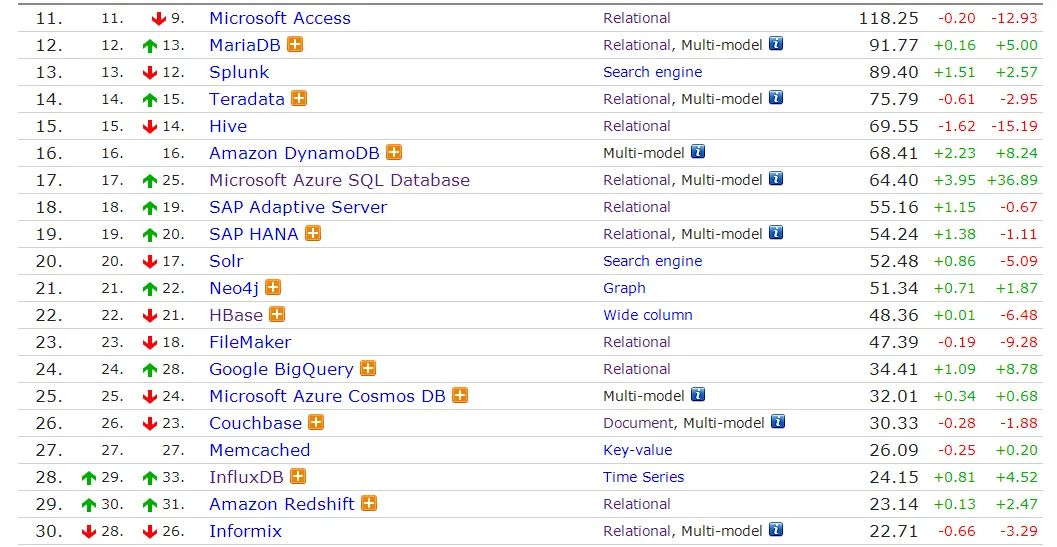The height and width of the screenshot is (547, 1057).
Task: Click the plus icon next to SAP HANA
Action: (312, 233)
